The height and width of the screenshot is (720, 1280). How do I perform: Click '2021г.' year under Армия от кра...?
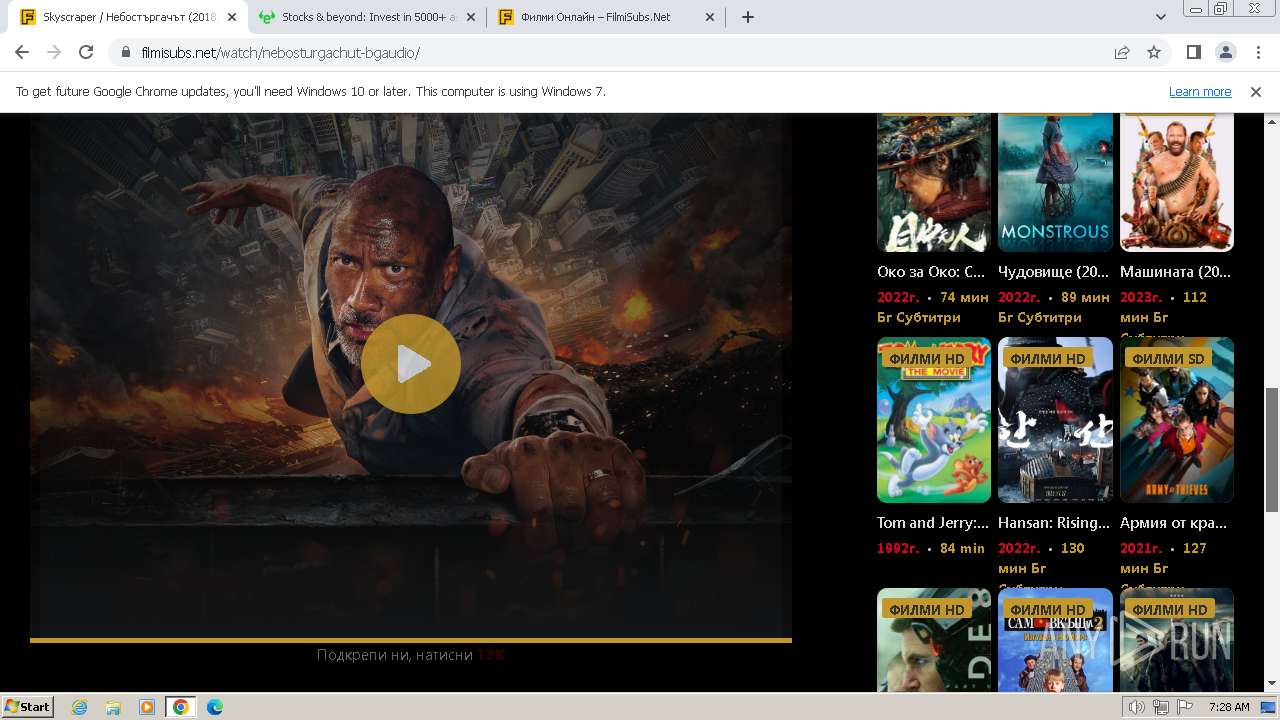pos(1141,548)
